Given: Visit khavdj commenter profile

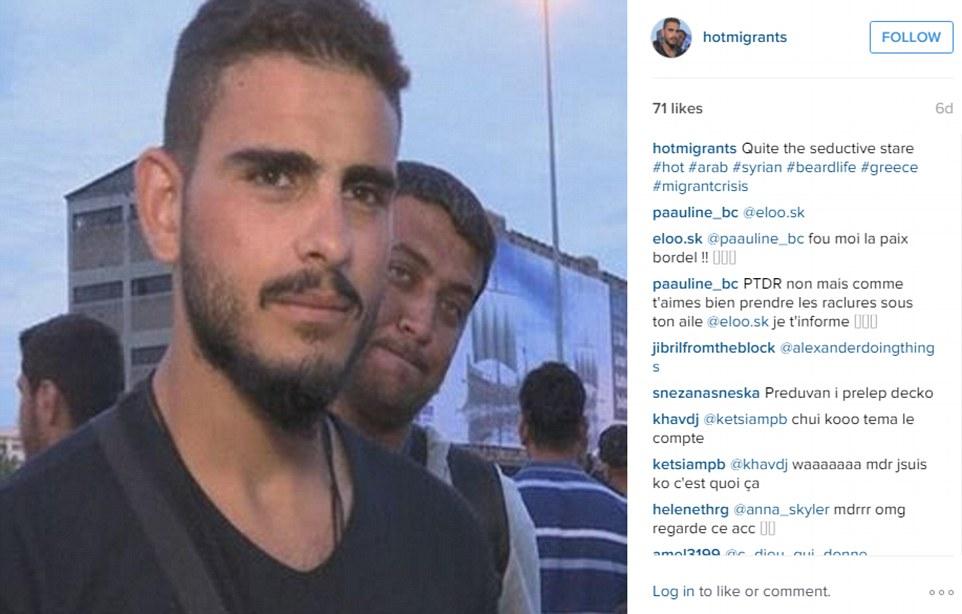Looking at the screenshot, I should pyautogui.click(x=675, y=420).
